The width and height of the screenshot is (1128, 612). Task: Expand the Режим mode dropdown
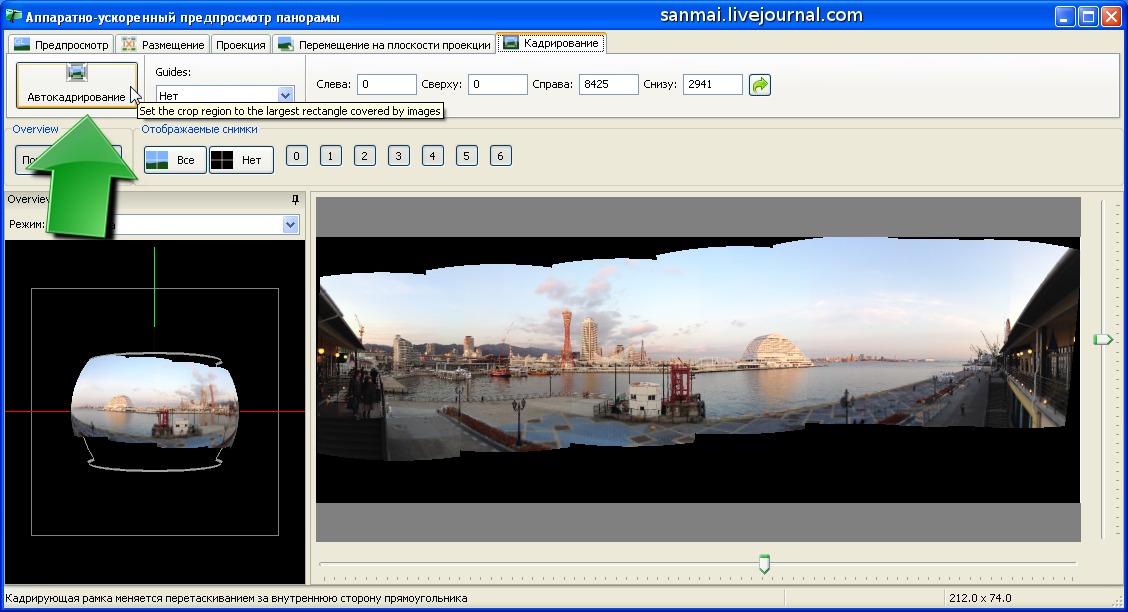pyautogui.click(x=290, y=225)
